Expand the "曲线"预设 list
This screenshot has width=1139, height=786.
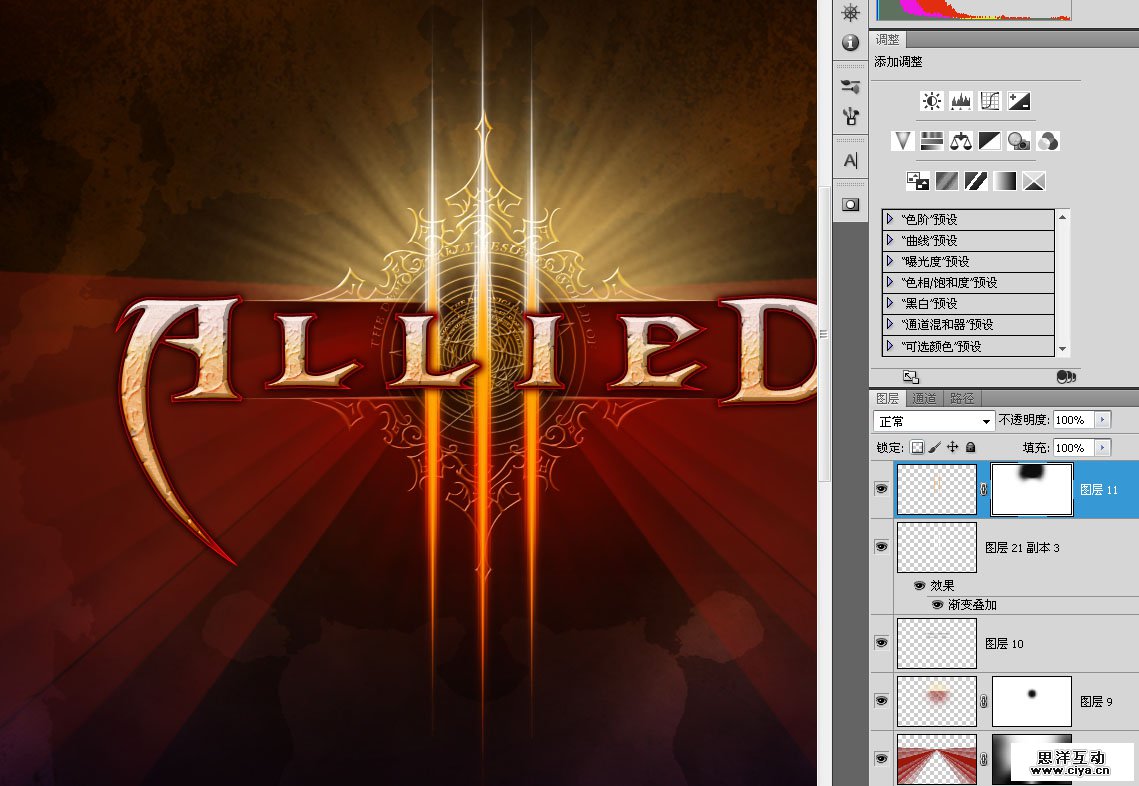pyautogui.click(x=890, y=240)
